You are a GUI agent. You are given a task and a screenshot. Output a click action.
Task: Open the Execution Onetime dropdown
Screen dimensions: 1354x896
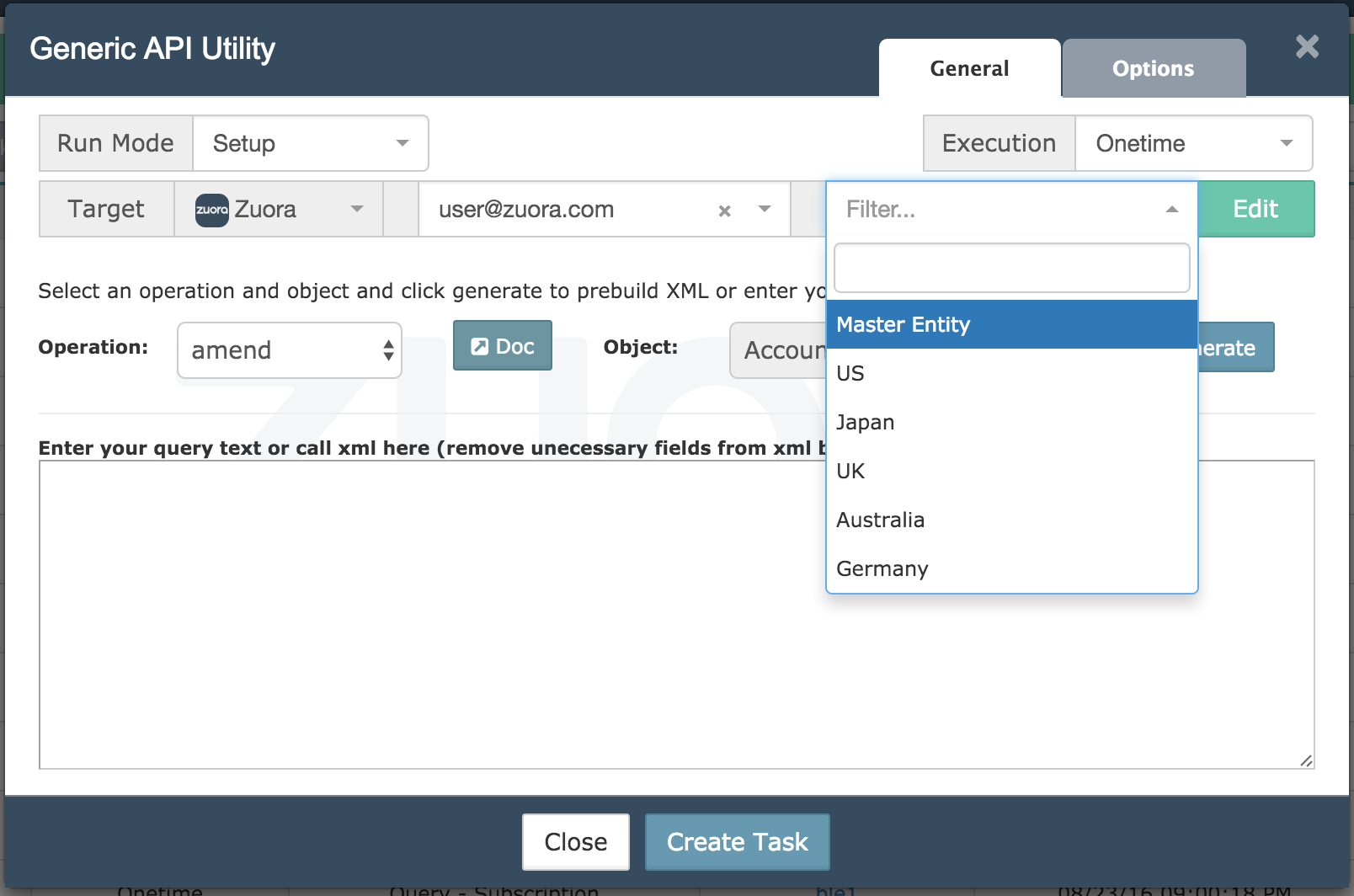(1193, 143)
